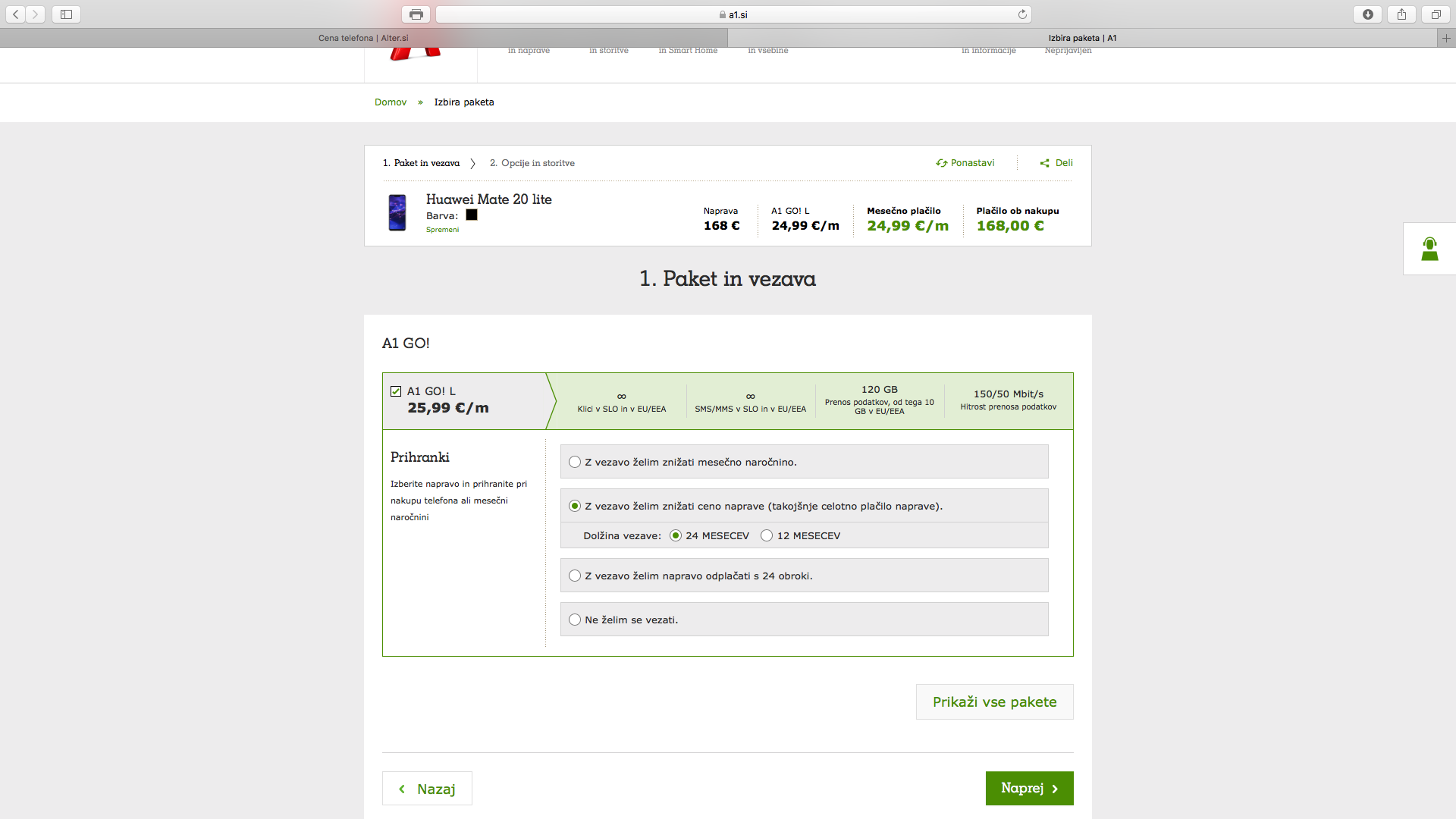Open the 'in Smart Home' navigation menu

tap(688, 50)
